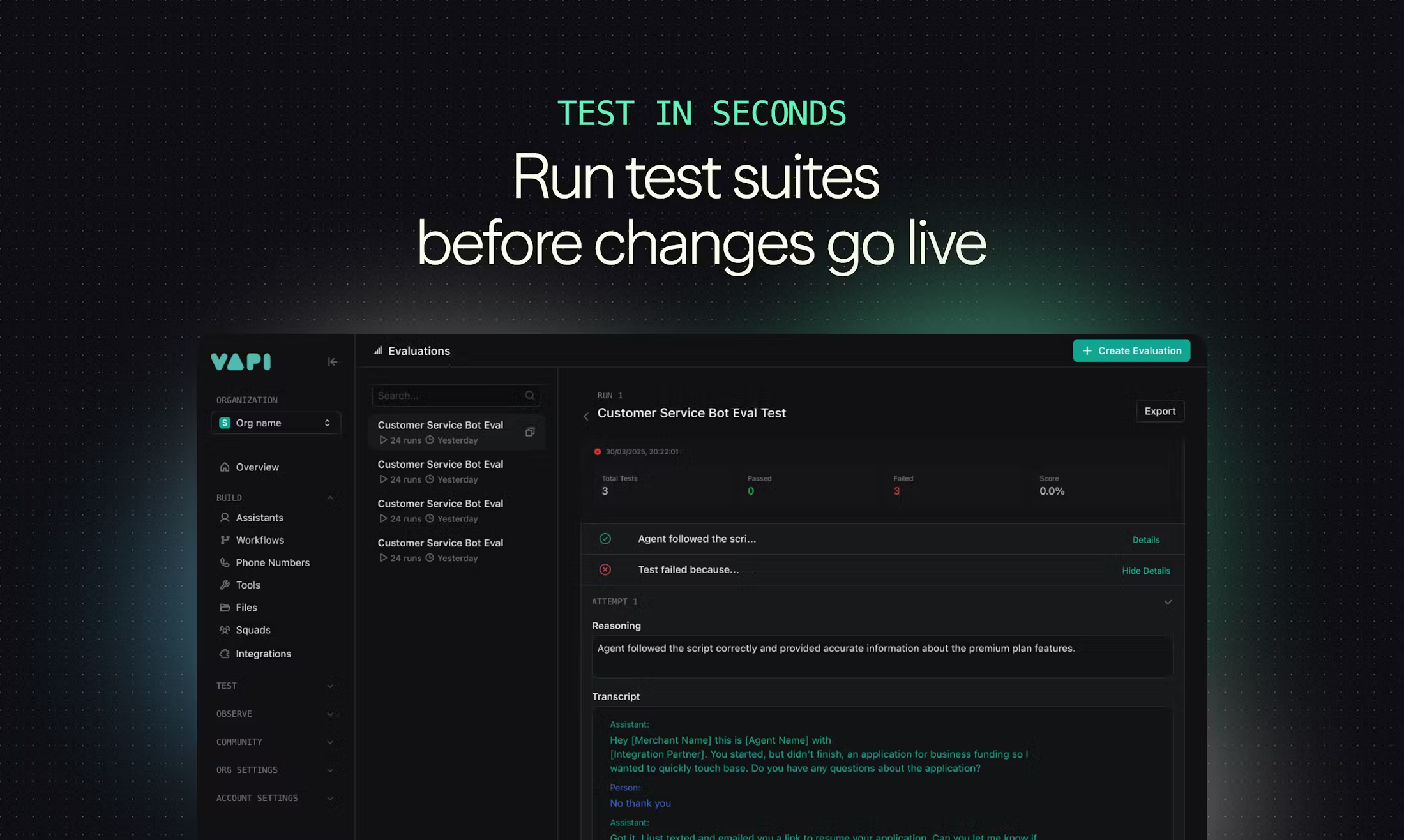Click the search magnifier icon
The height and width of the screenshot is (840, 1404).
click(x=530, y=396)
